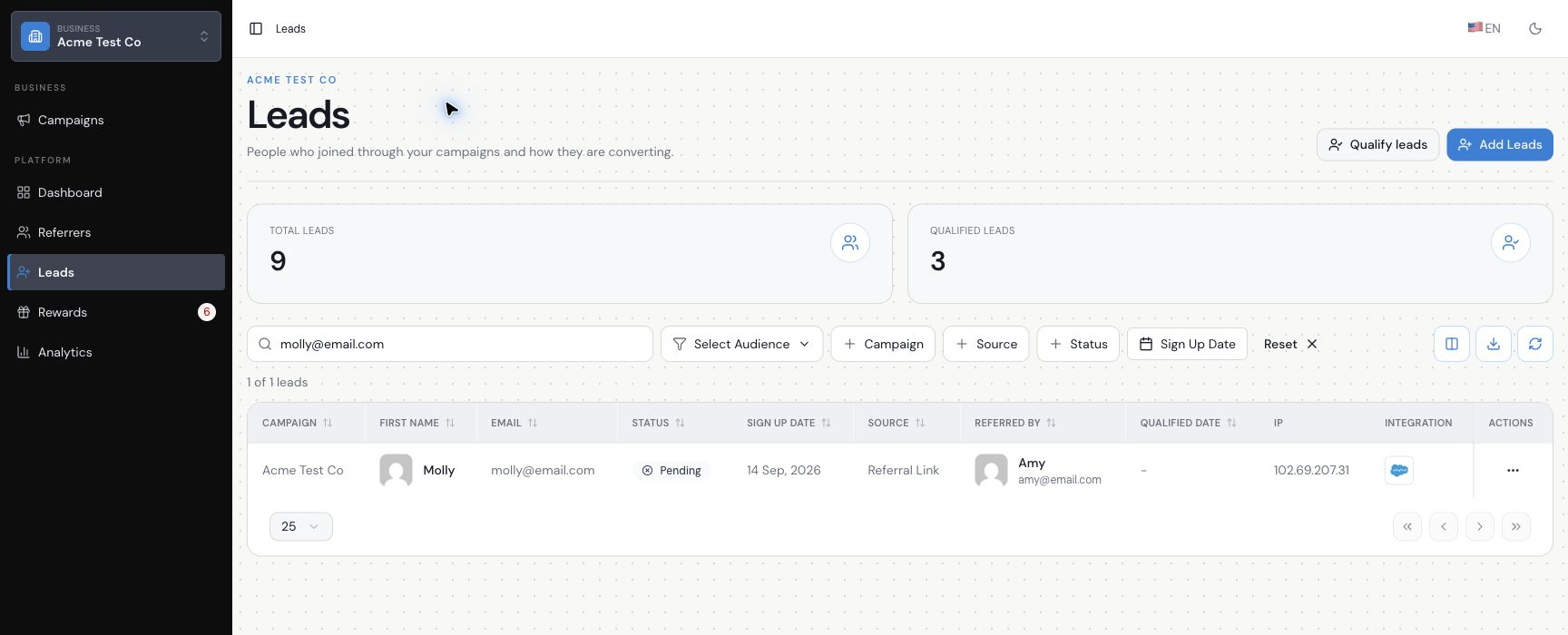1568x635 pixels.
Task: Click the Leads breadcrumb label
Action: [x=290, y=29]
